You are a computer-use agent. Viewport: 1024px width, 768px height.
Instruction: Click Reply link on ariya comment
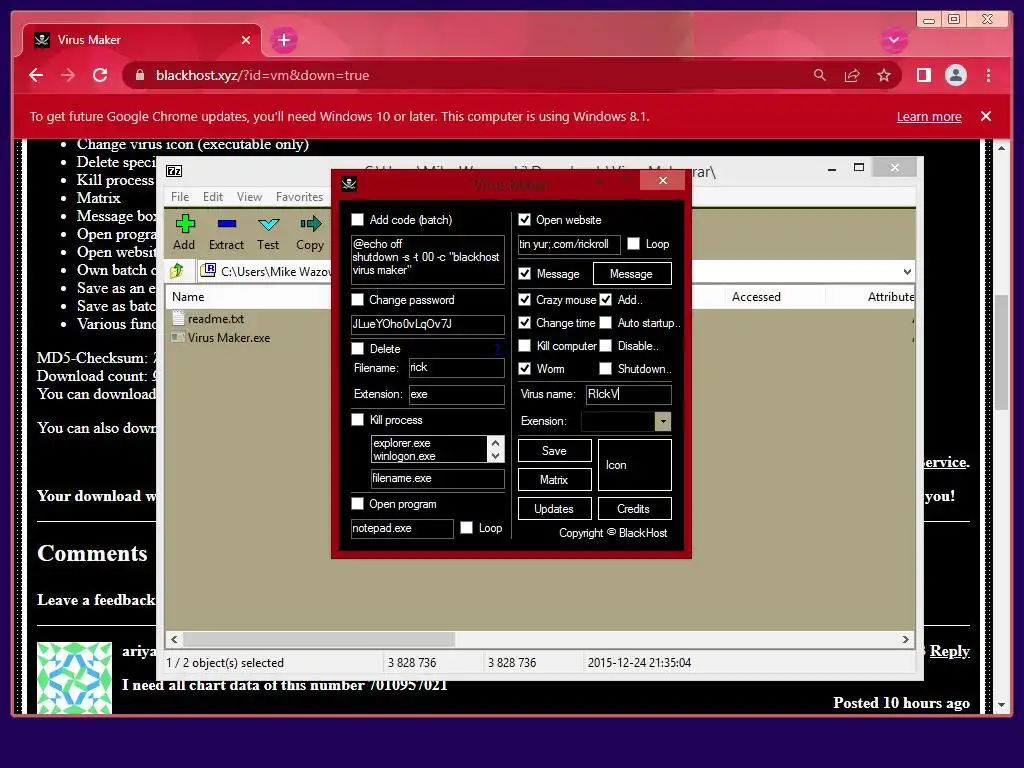(x=950, y=650)
